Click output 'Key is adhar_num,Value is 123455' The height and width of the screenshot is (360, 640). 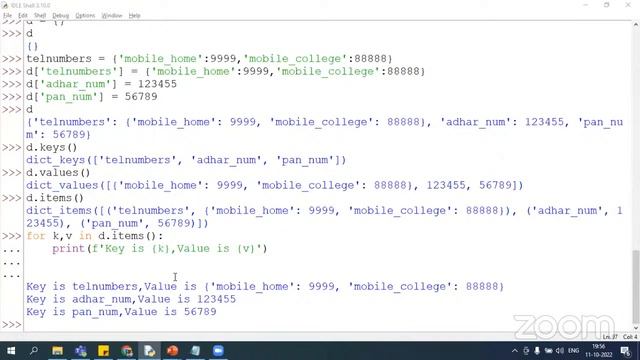[x=131, y=299]
